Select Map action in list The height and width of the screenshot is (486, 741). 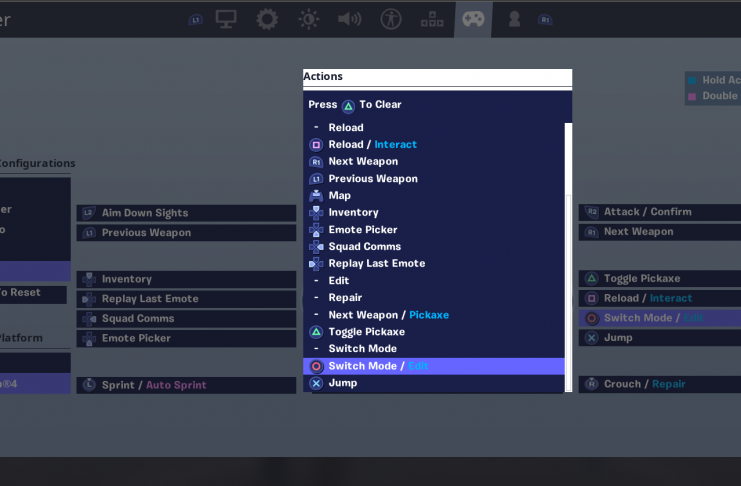pos(434,196)
